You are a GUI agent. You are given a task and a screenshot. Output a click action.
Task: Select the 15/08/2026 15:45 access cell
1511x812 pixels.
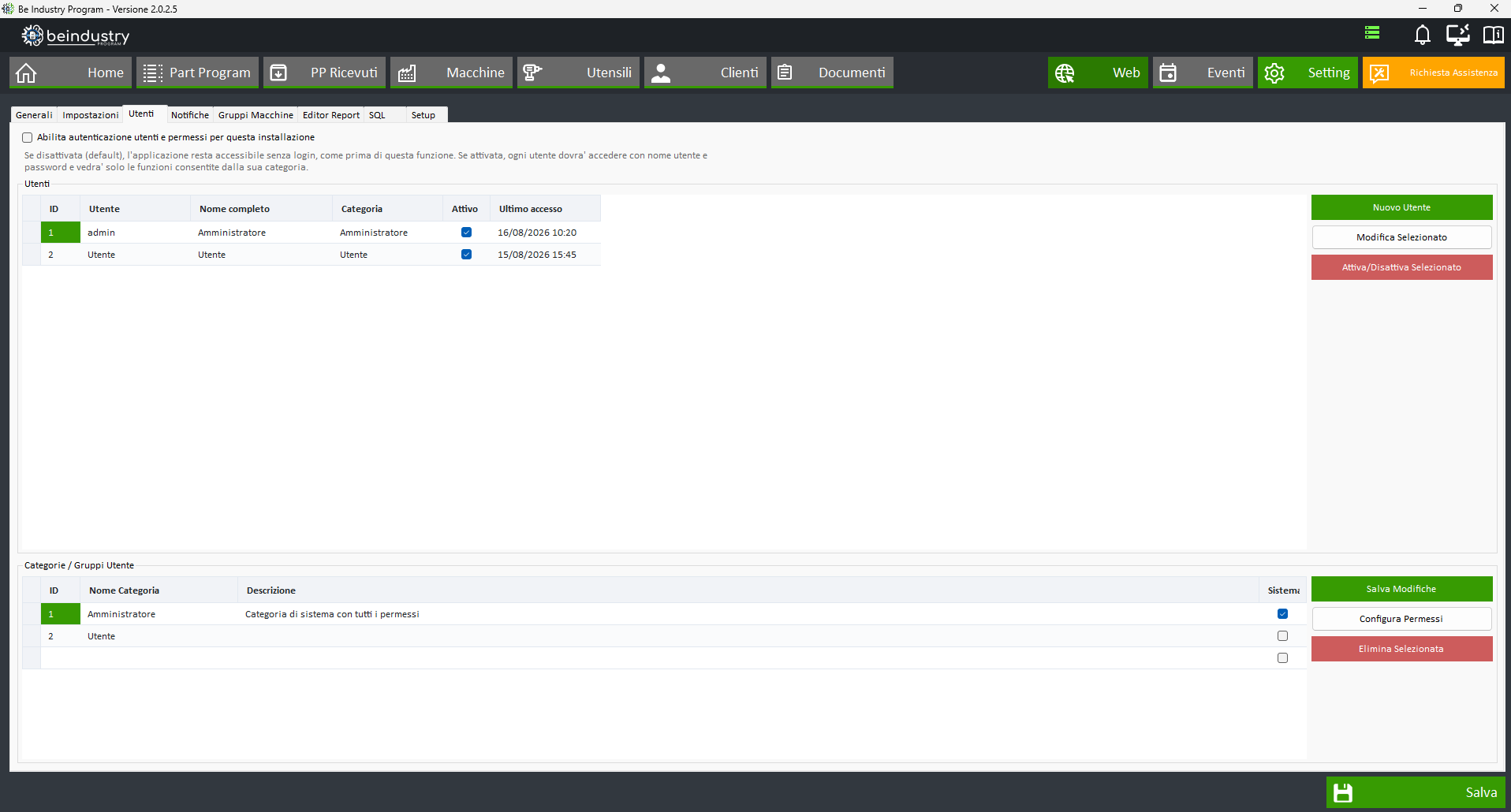tap(545, 255)
